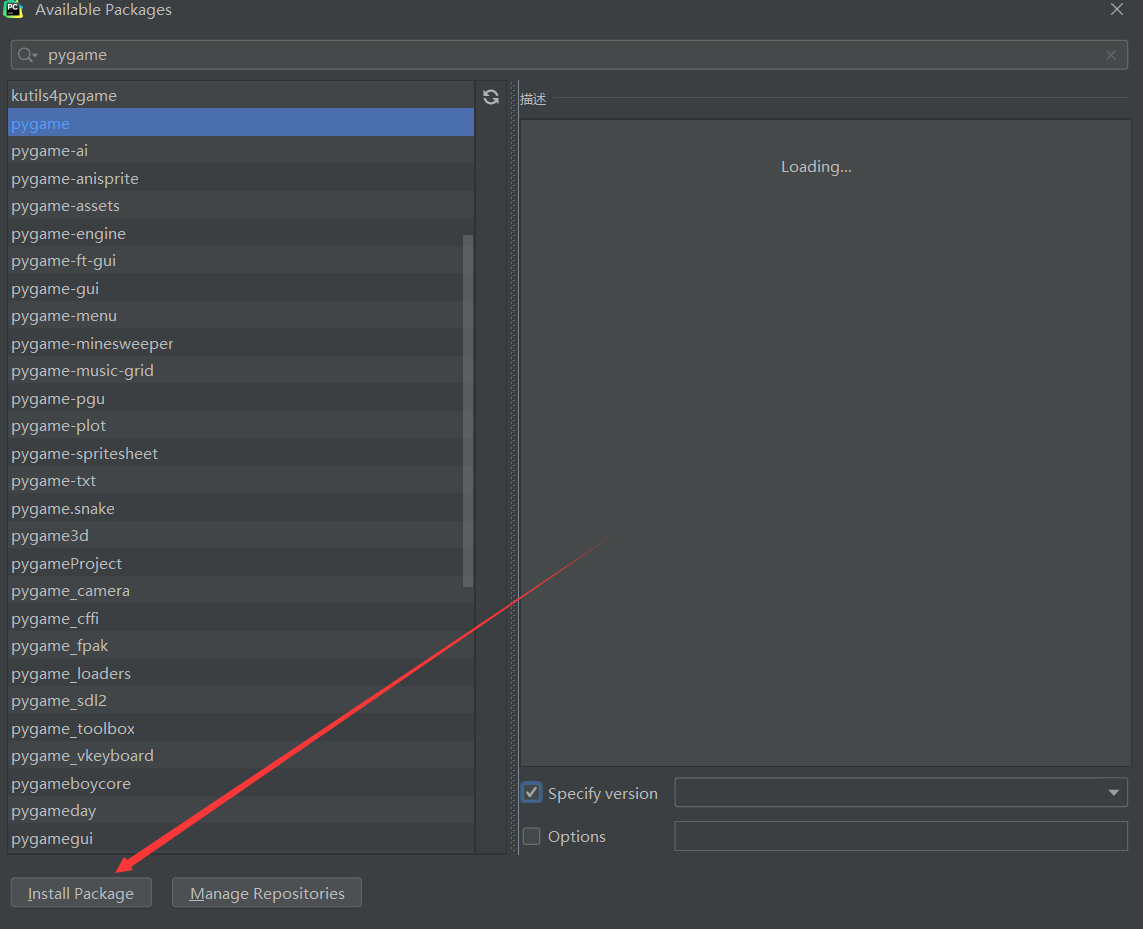This screenshot has height=929, width=1143.
Task: Open Manage Repositories
Action: [267, 893]
